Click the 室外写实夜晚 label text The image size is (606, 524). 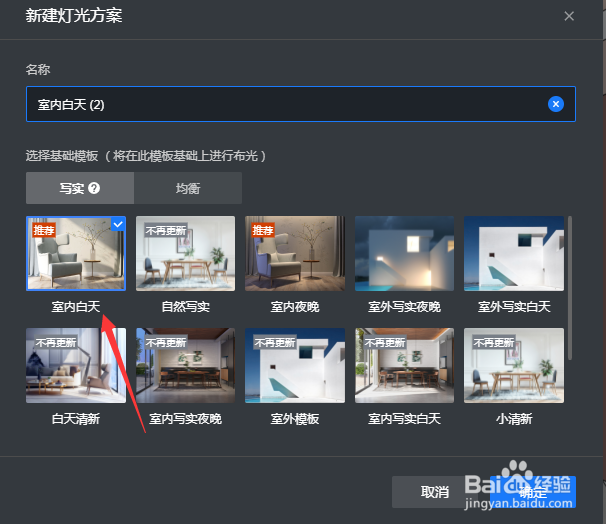404,307
